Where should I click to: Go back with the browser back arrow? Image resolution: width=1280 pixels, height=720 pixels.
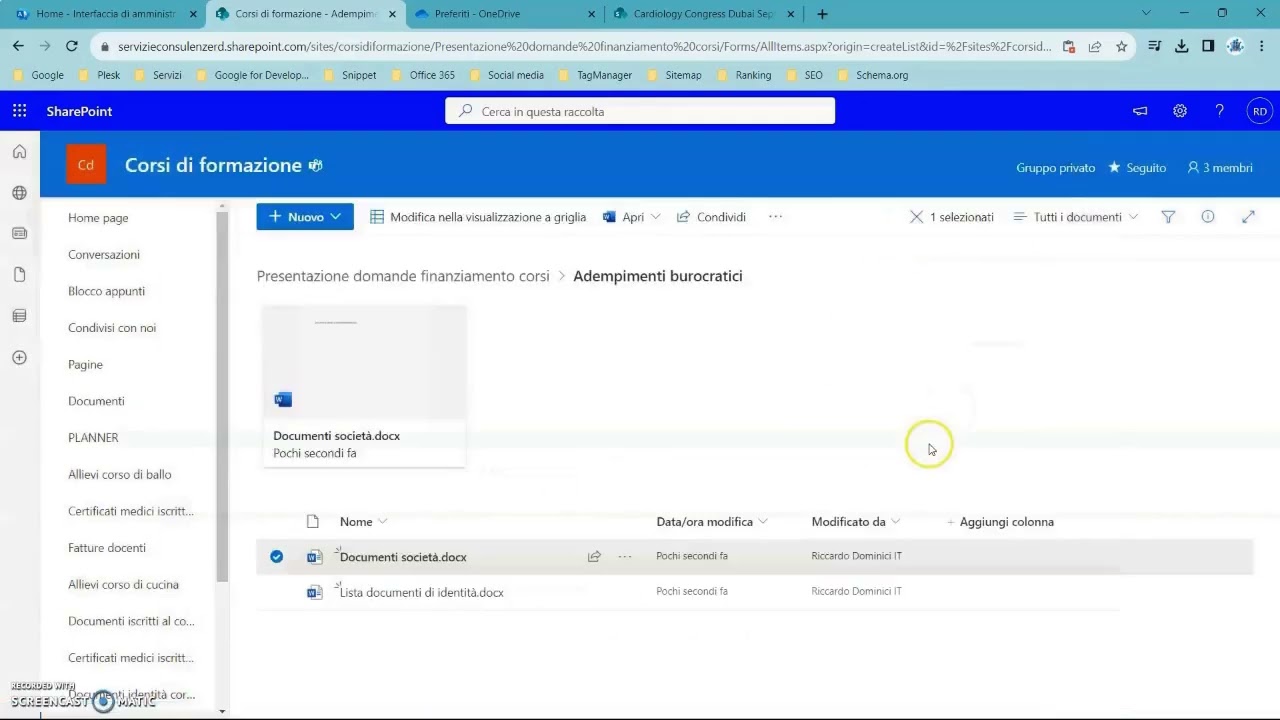coord(18,46)
